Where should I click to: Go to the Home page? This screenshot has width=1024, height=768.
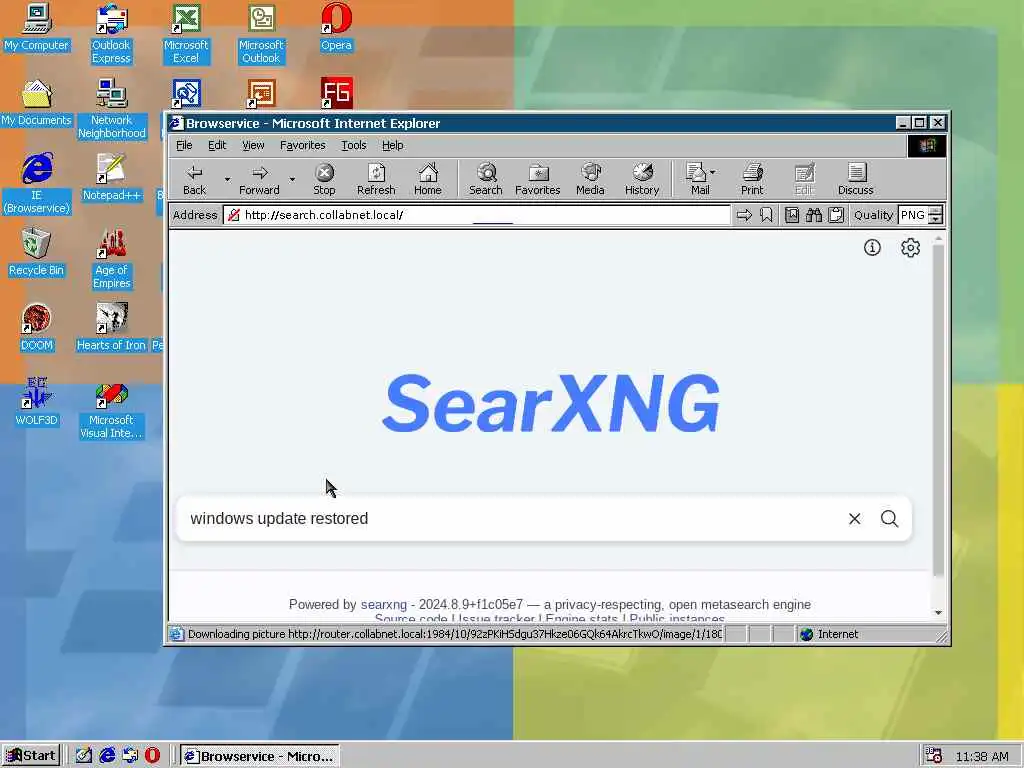(x=428, y=179)
